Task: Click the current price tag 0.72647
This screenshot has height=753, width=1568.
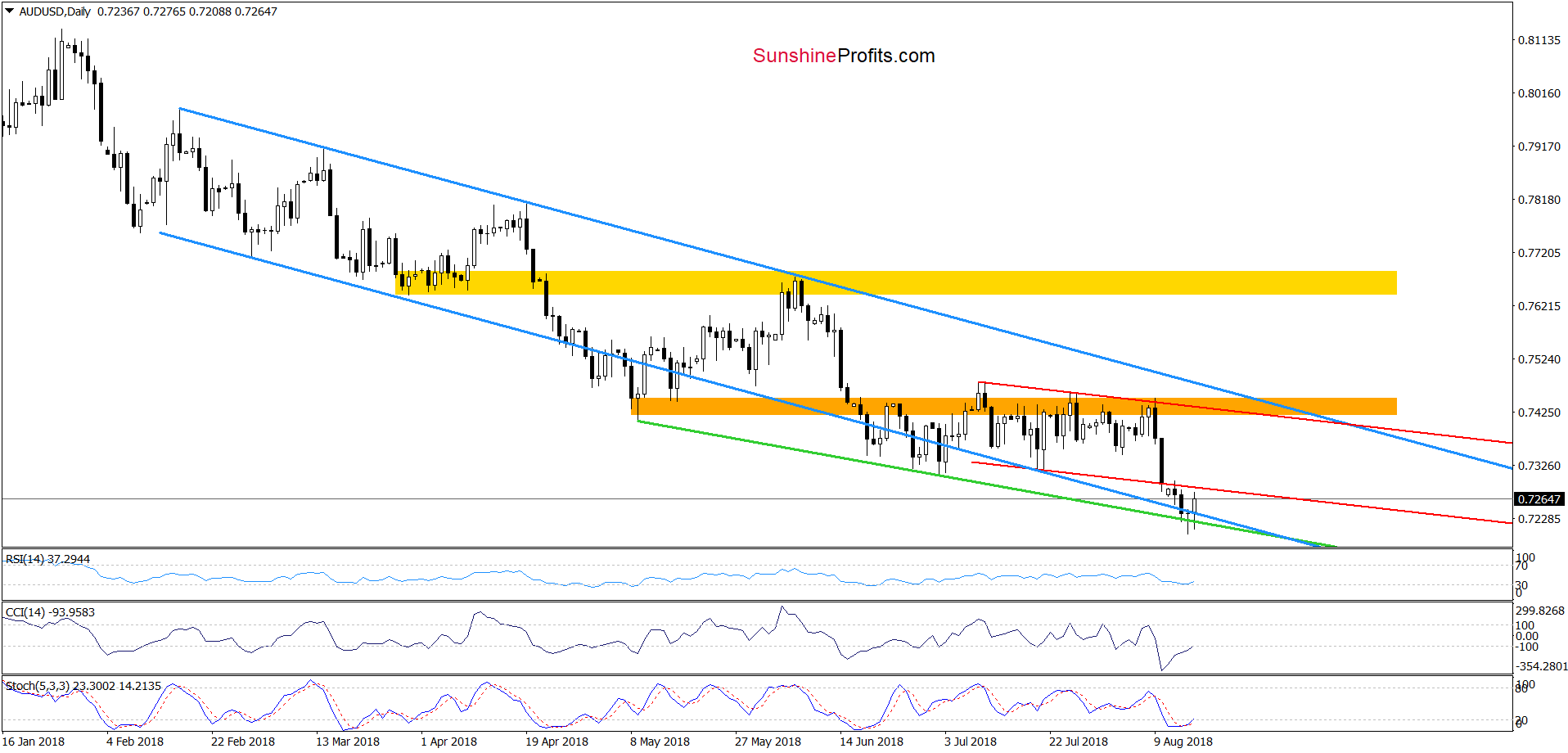Action: tap(1540, 498)
